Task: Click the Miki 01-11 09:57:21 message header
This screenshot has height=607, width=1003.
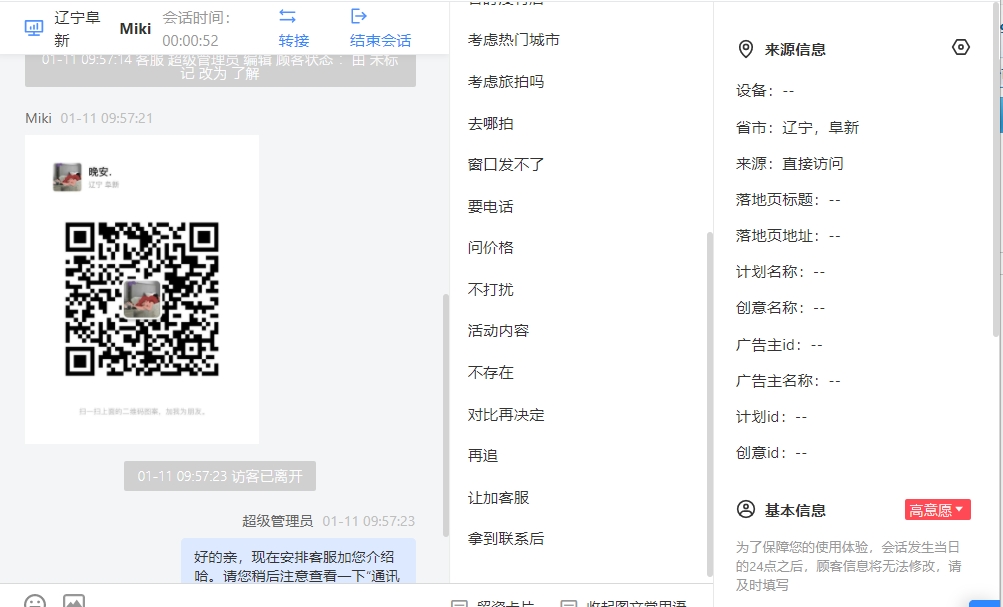Action: click(x=89, y=118)
